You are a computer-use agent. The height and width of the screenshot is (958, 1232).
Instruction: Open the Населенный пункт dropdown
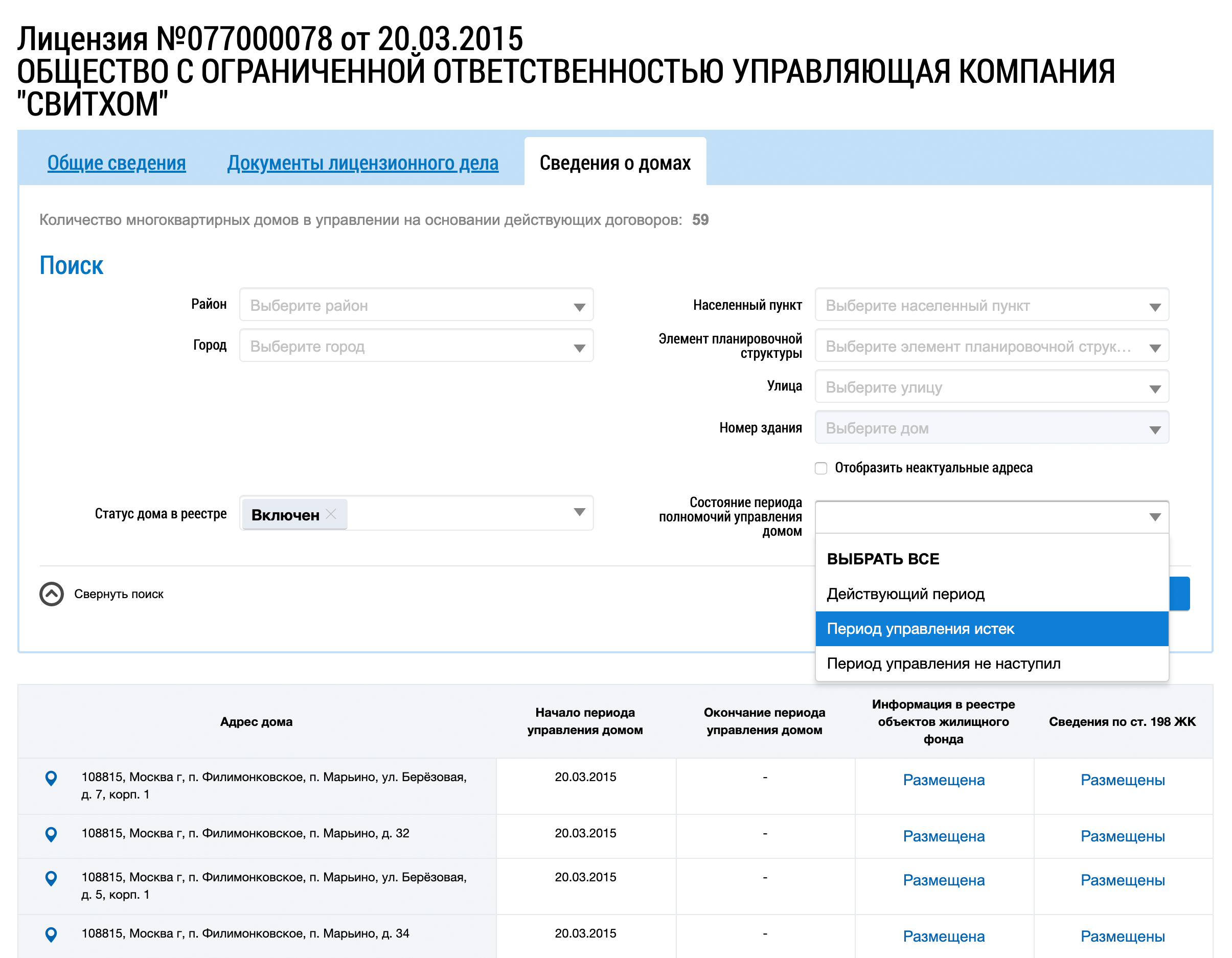click(x=992, y=305)
